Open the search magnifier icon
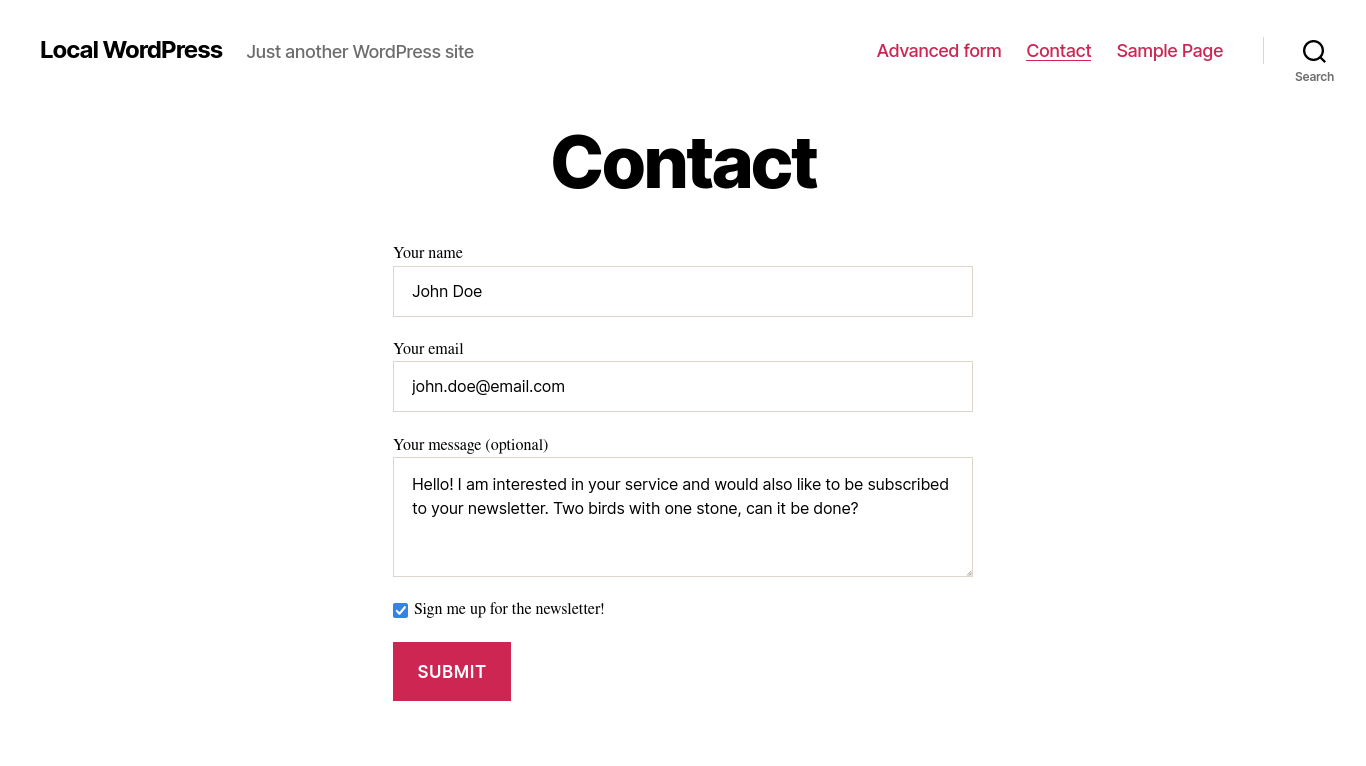Screen dimensions: 1366x766 pyautogui.click(x=1314, y=51)
